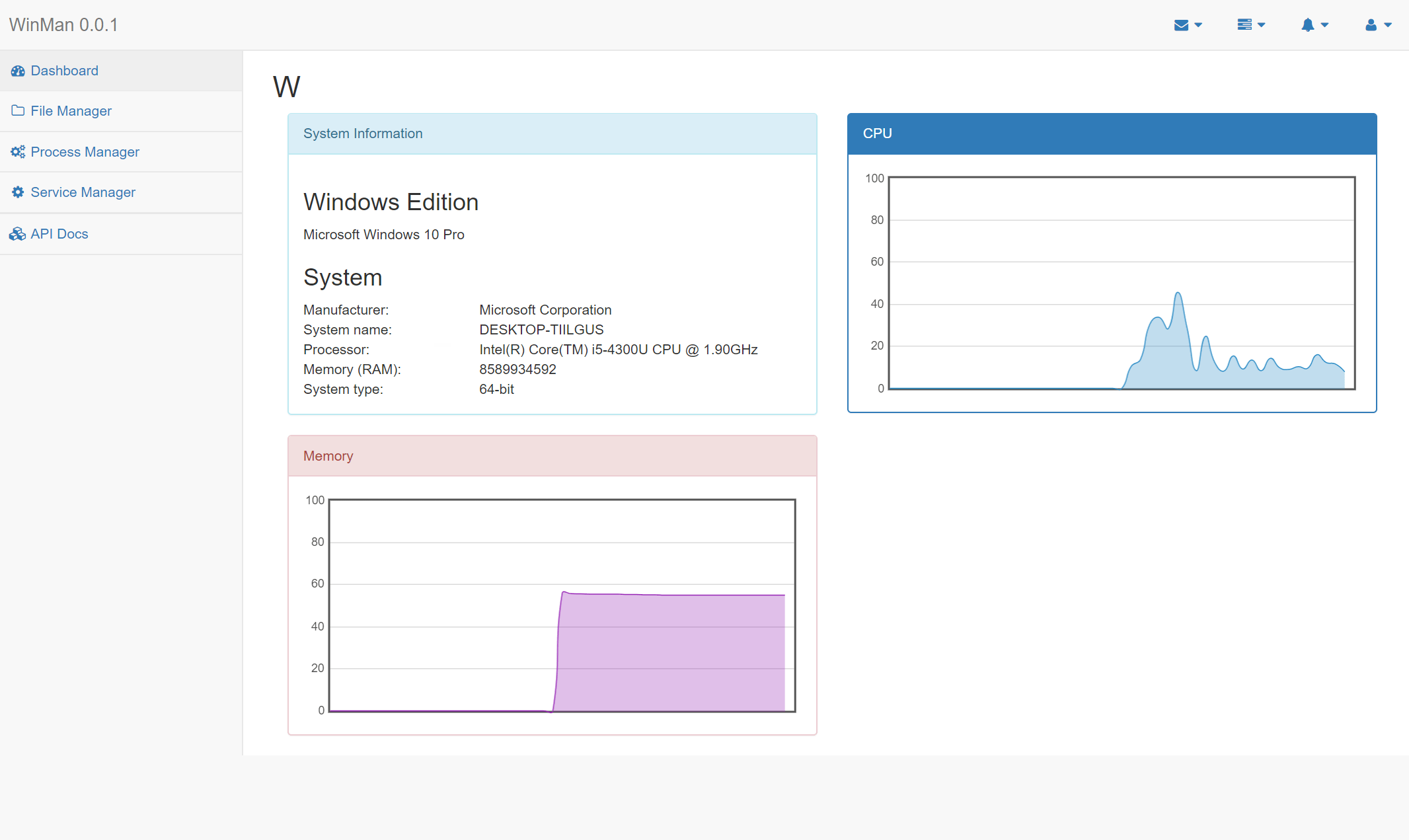1409x840 pixels.
Task: Open the tasks list server icon
Action: pos(1245,24)
